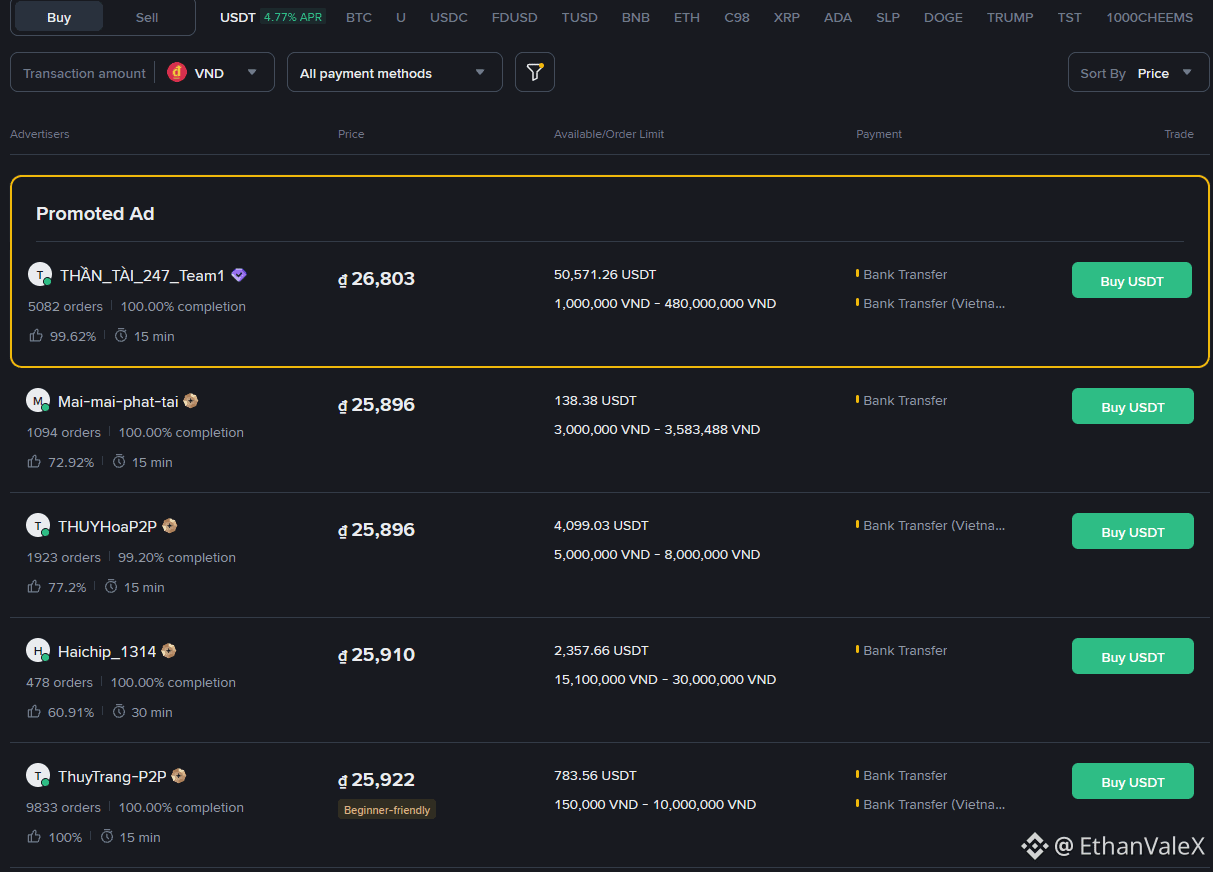The height and width of the screenshot is (872, 1213).
Task: Click Bank Transfer payment in Haichip_1314 row
Action: point(905,650)
